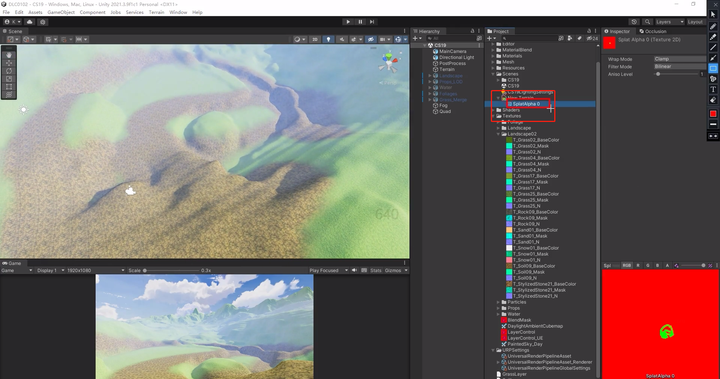Screen dimensions: 720x379
Task: Open the Layers dropdown
Action: [x=669, y=22]
